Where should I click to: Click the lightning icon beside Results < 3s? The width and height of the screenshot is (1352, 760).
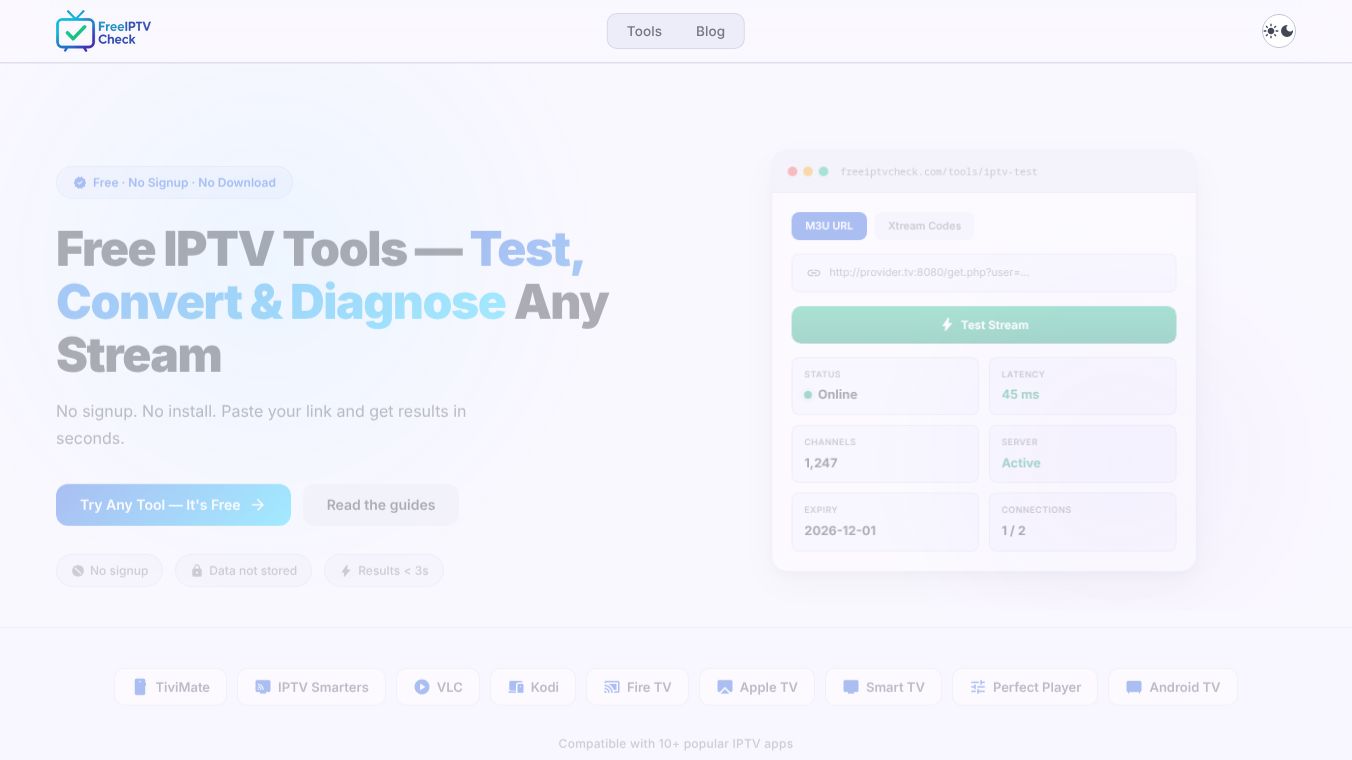tap(346, 571)
